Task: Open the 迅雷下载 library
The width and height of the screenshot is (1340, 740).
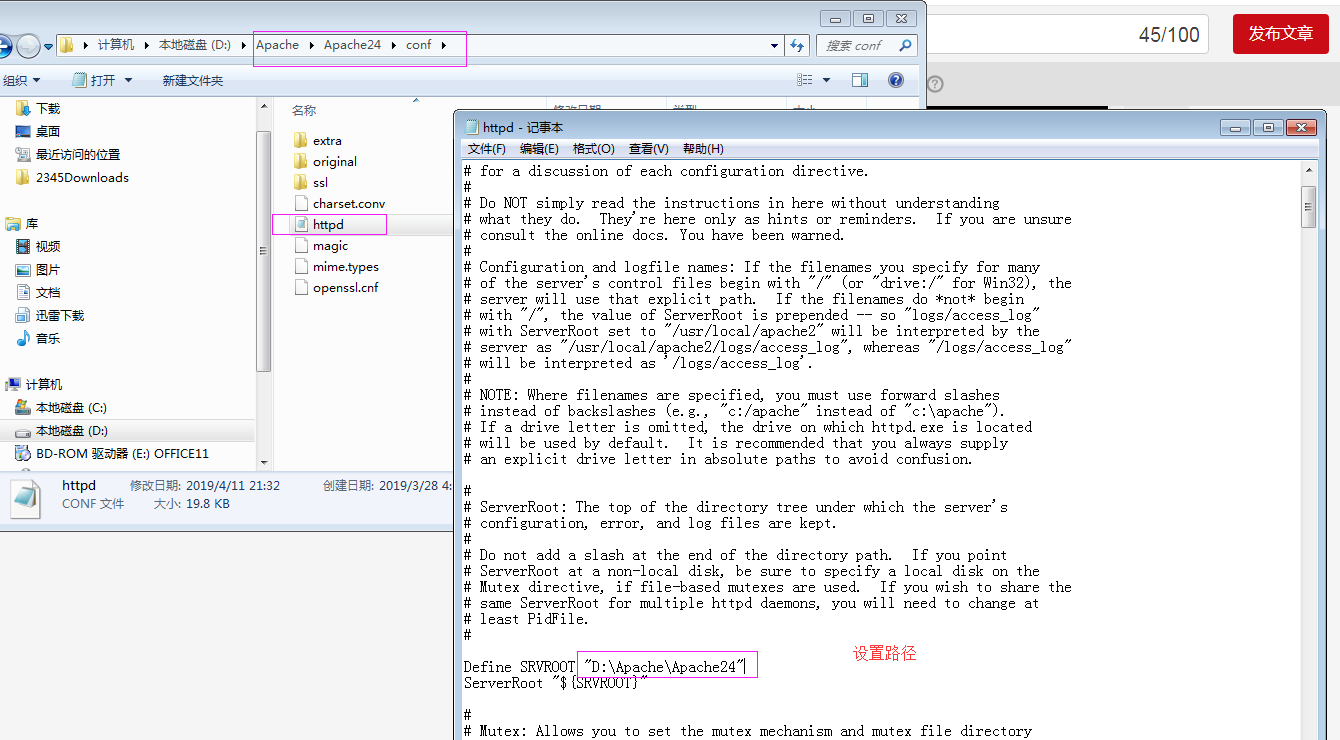Action: click(60, 315)
